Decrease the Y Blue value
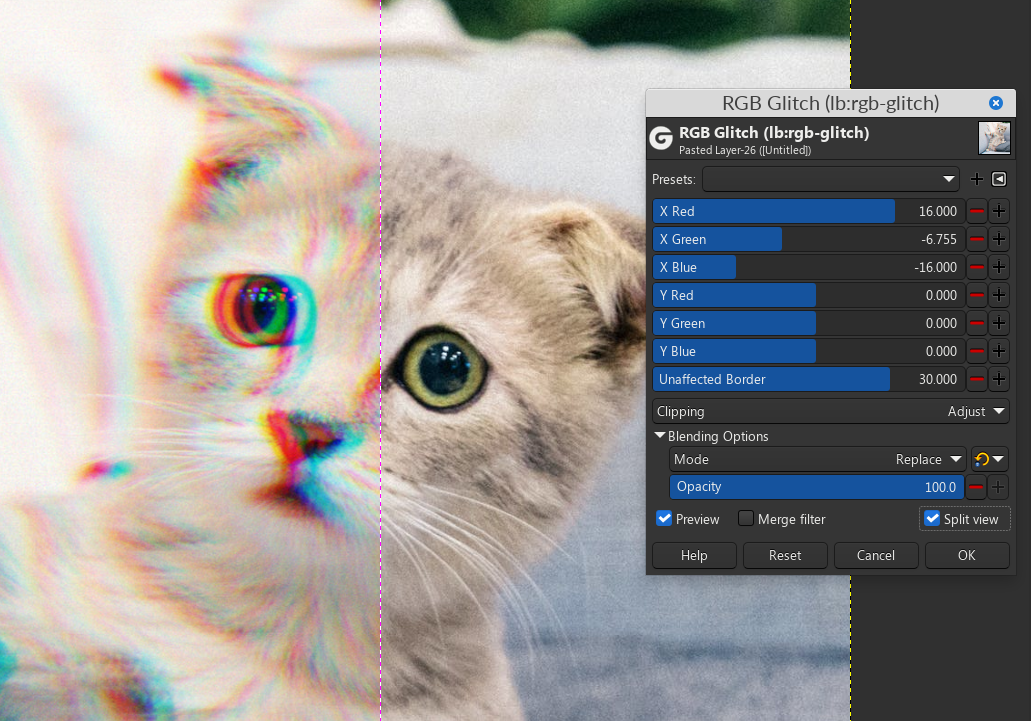This screenshot has width=1031, height=721. [976, 352]
